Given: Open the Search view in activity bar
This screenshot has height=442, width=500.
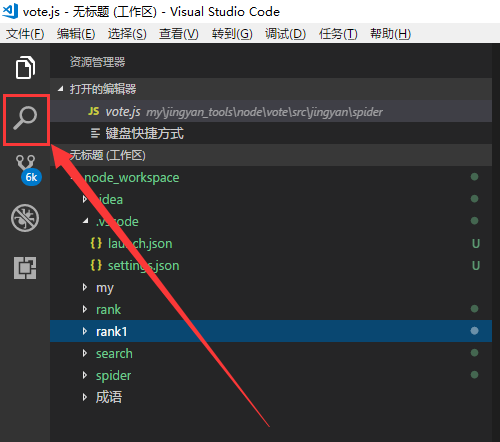Looking at the screenshot, I should pos(25,118).
